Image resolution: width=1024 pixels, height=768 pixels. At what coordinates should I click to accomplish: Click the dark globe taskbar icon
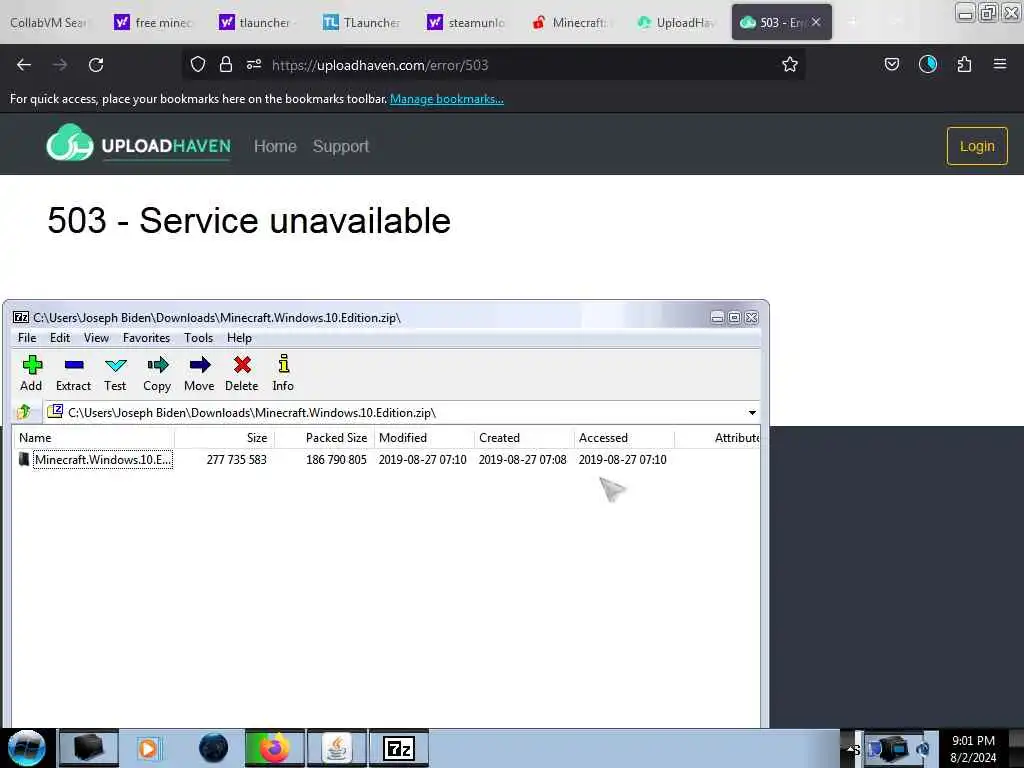pos(214,748)
